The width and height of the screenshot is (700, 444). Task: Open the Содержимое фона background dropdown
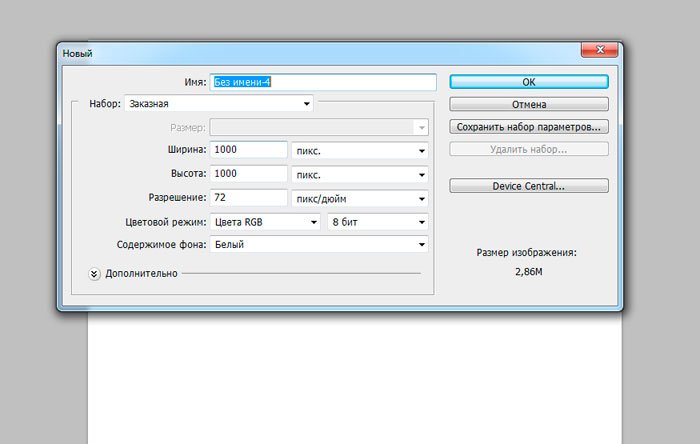click(318, 245)
